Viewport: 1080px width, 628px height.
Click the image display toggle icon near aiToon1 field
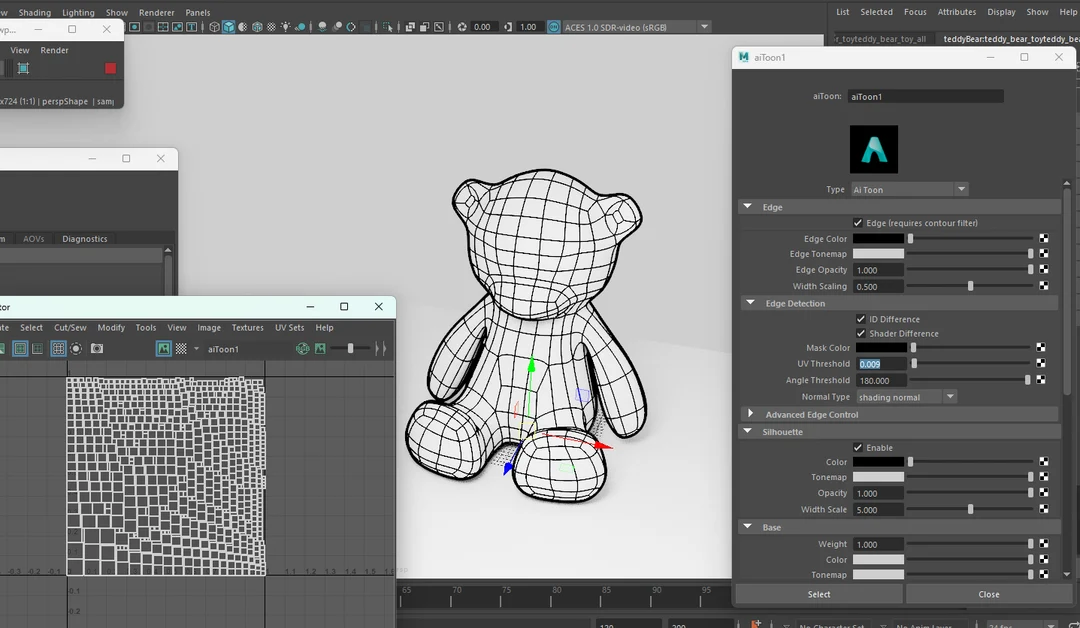coord(164,348)
